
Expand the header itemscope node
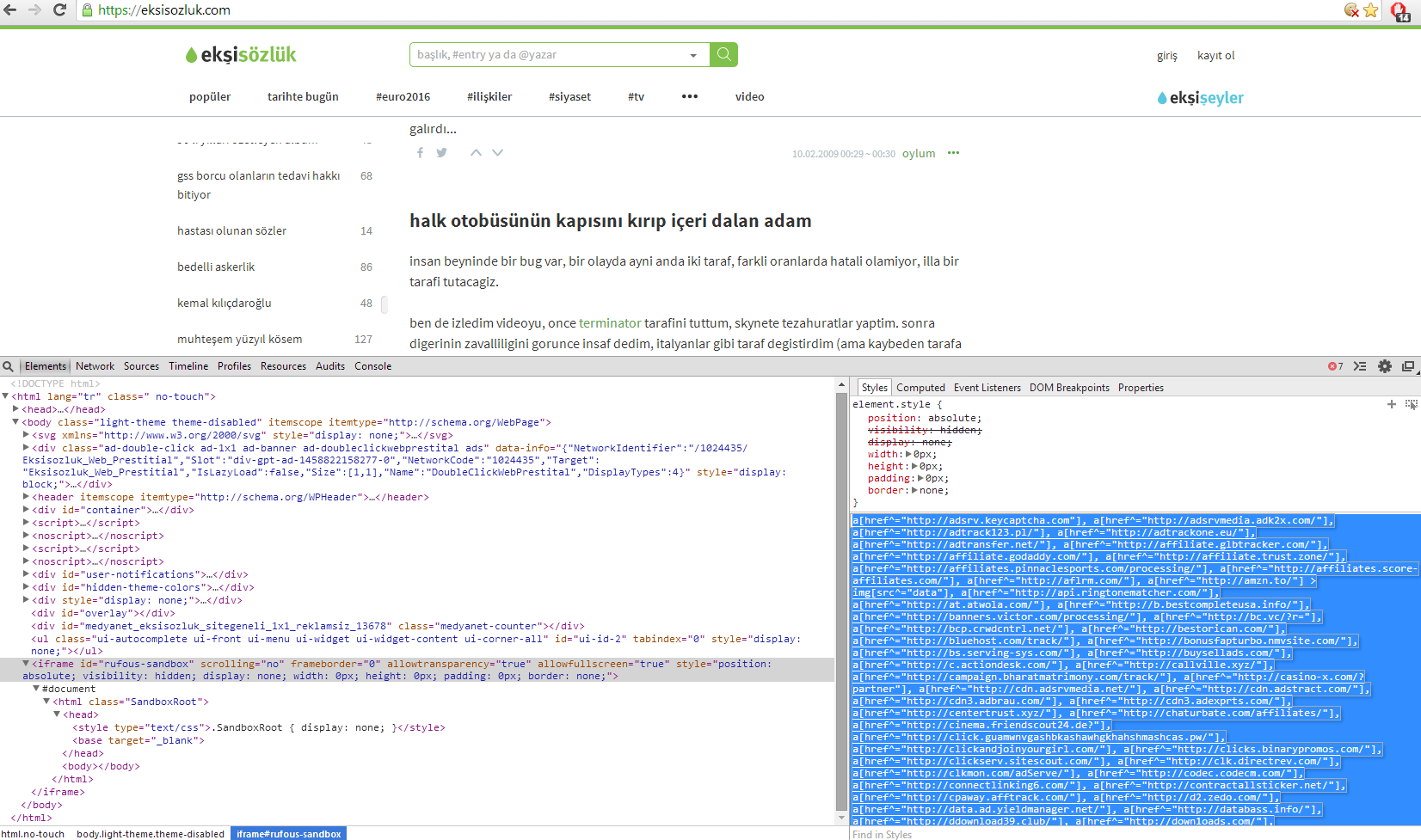(26, 497)
